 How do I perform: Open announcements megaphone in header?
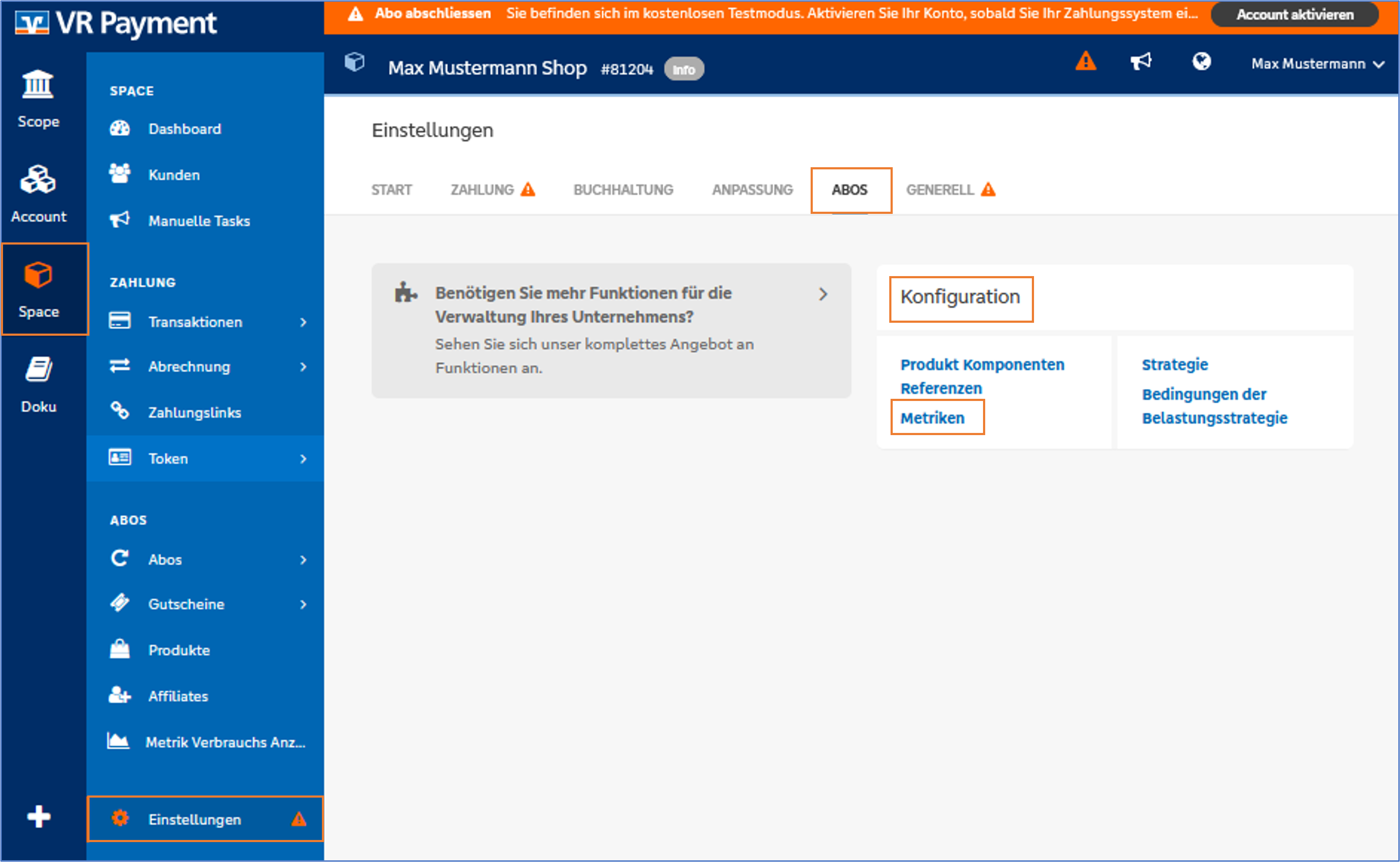[x=1141, y=61]
